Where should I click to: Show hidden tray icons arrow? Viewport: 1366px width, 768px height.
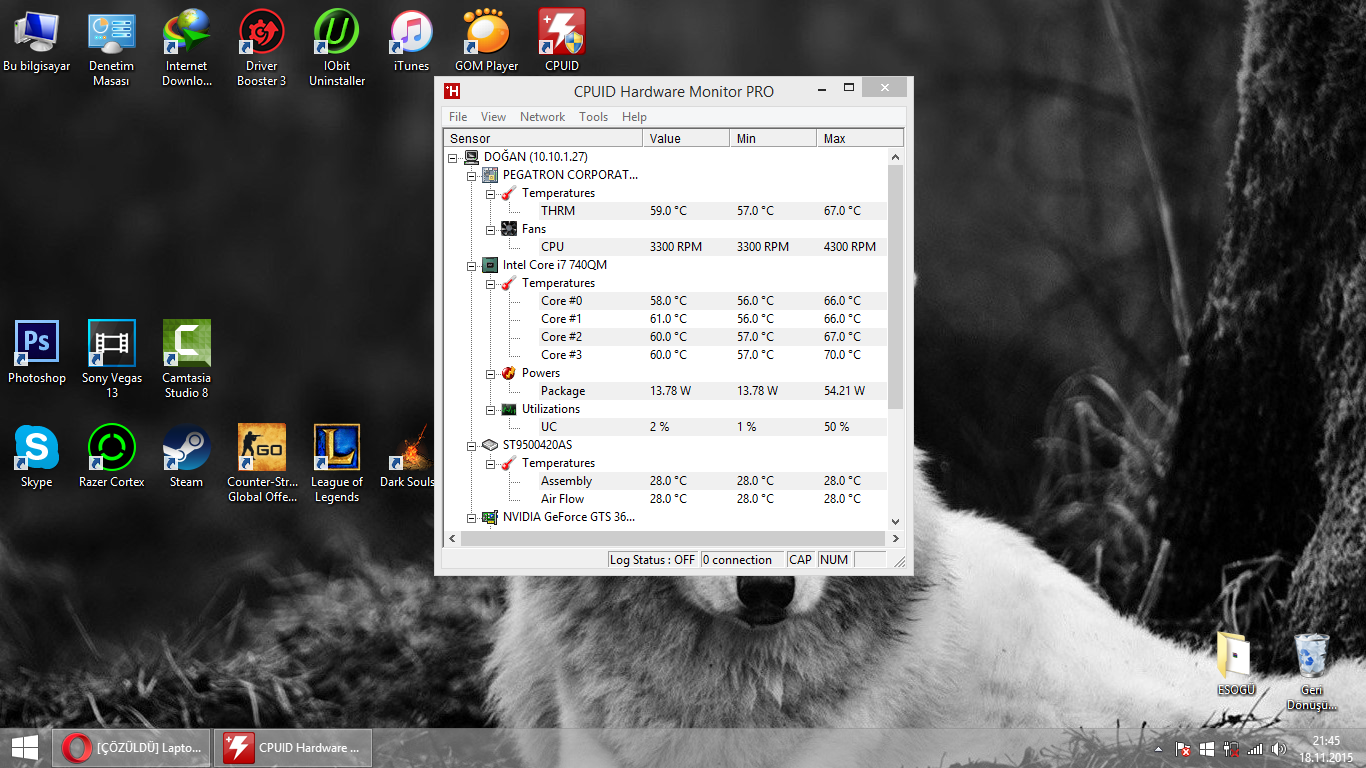pyautogui.click(x=1159, y=748)
